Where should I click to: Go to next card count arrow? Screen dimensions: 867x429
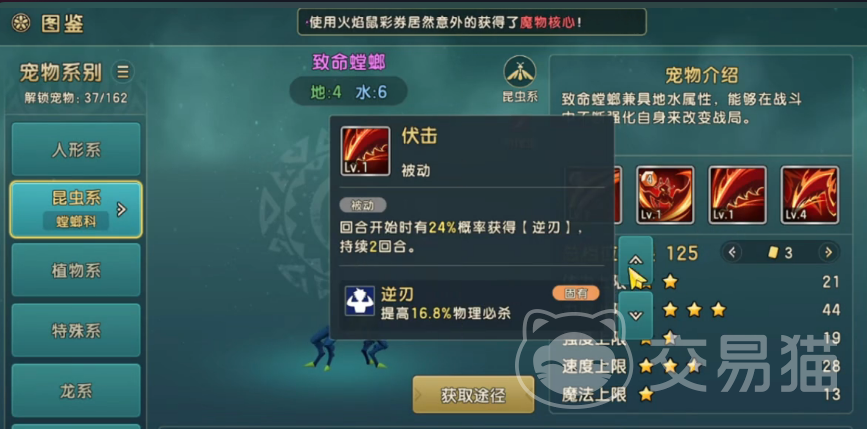828,253
